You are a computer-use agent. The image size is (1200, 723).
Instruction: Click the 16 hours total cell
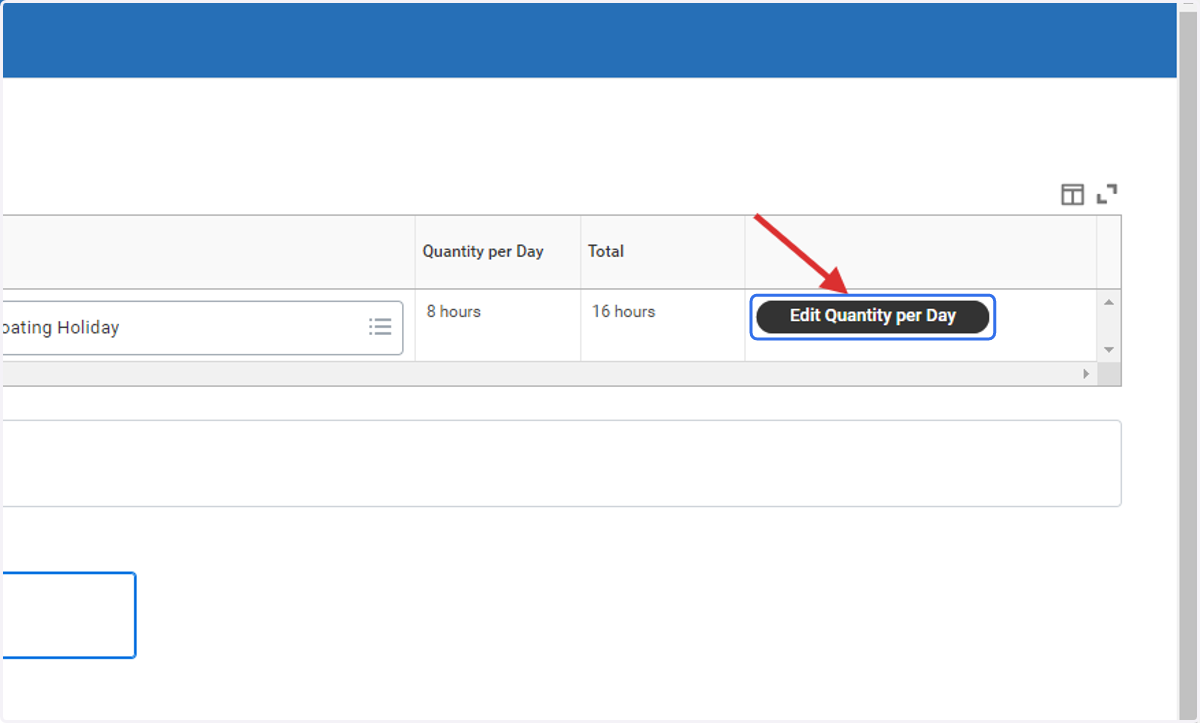(663, 325)
